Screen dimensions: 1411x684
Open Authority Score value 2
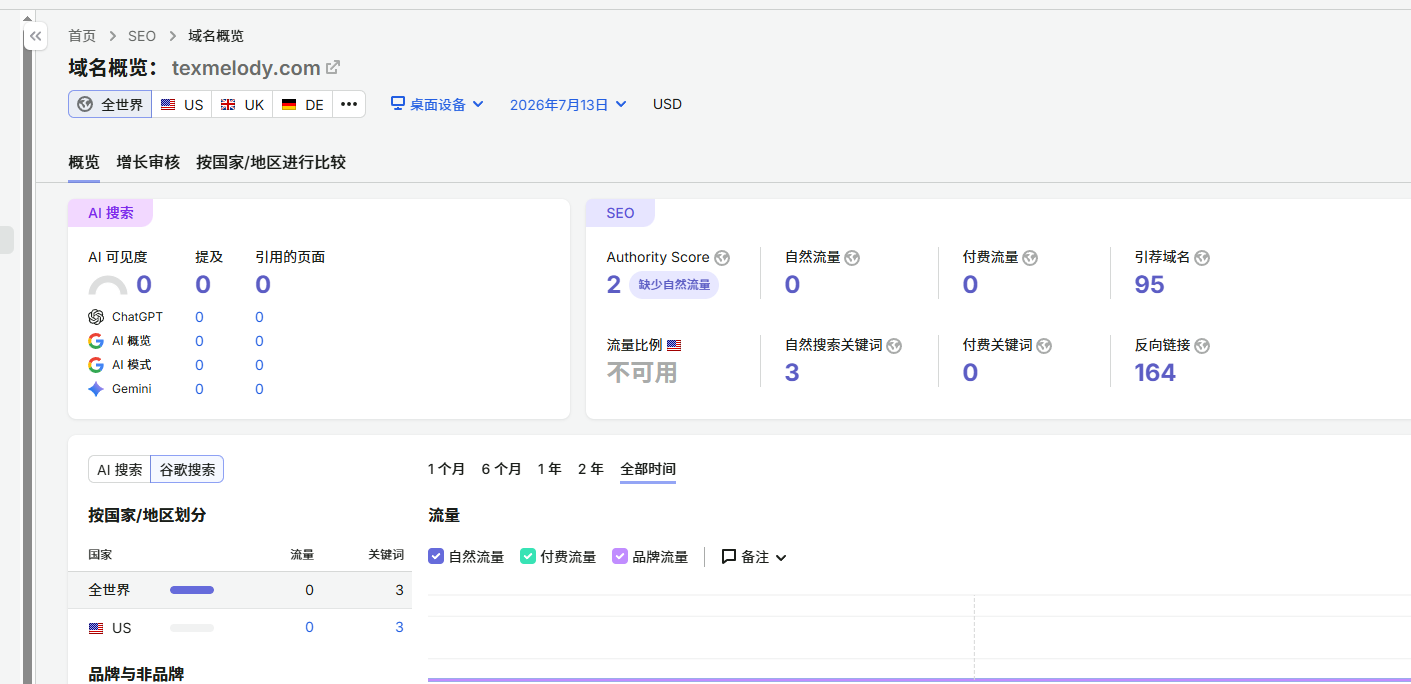coord(614,285)
